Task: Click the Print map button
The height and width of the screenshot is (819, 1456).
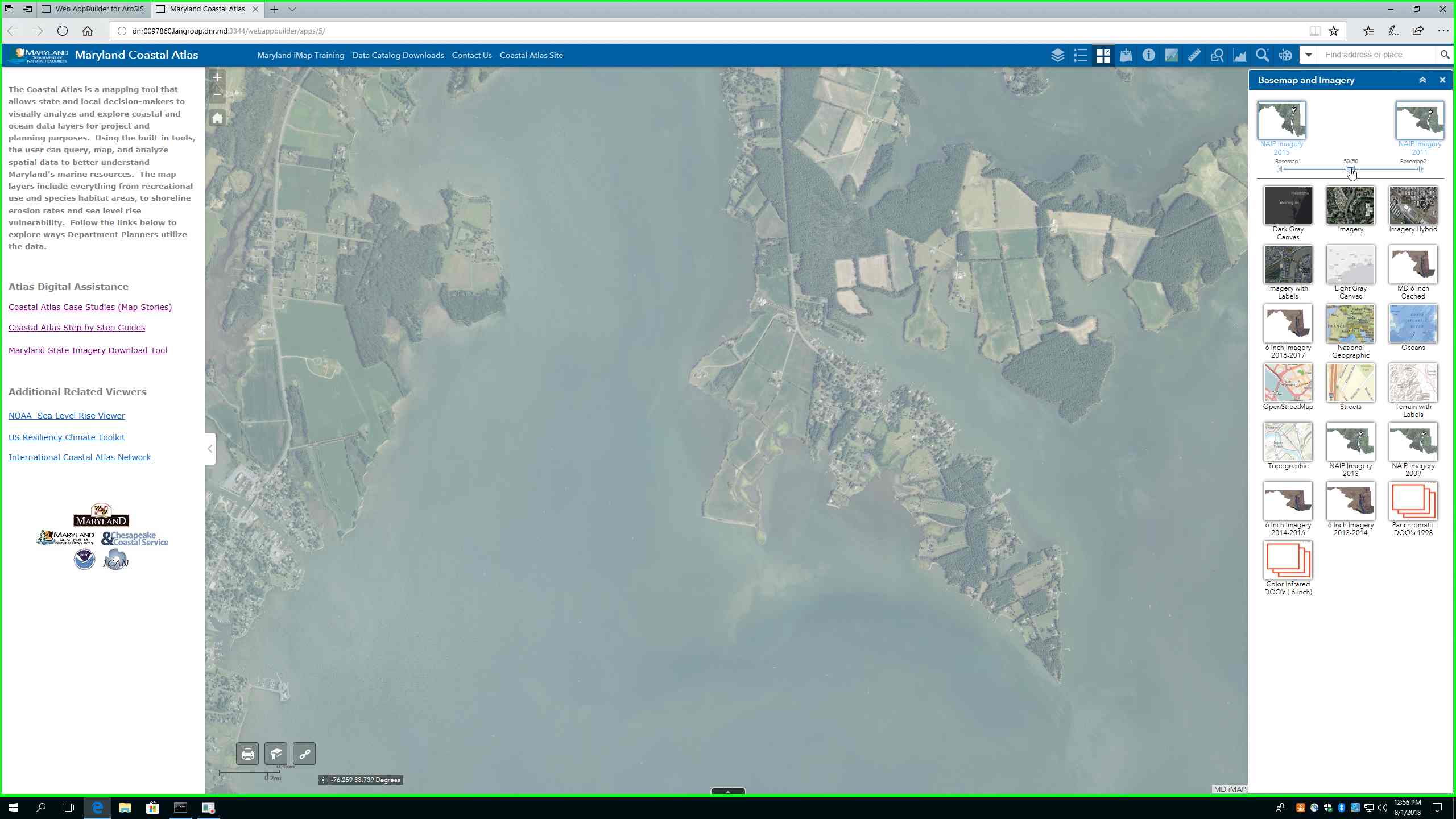Action: point(247,754)
